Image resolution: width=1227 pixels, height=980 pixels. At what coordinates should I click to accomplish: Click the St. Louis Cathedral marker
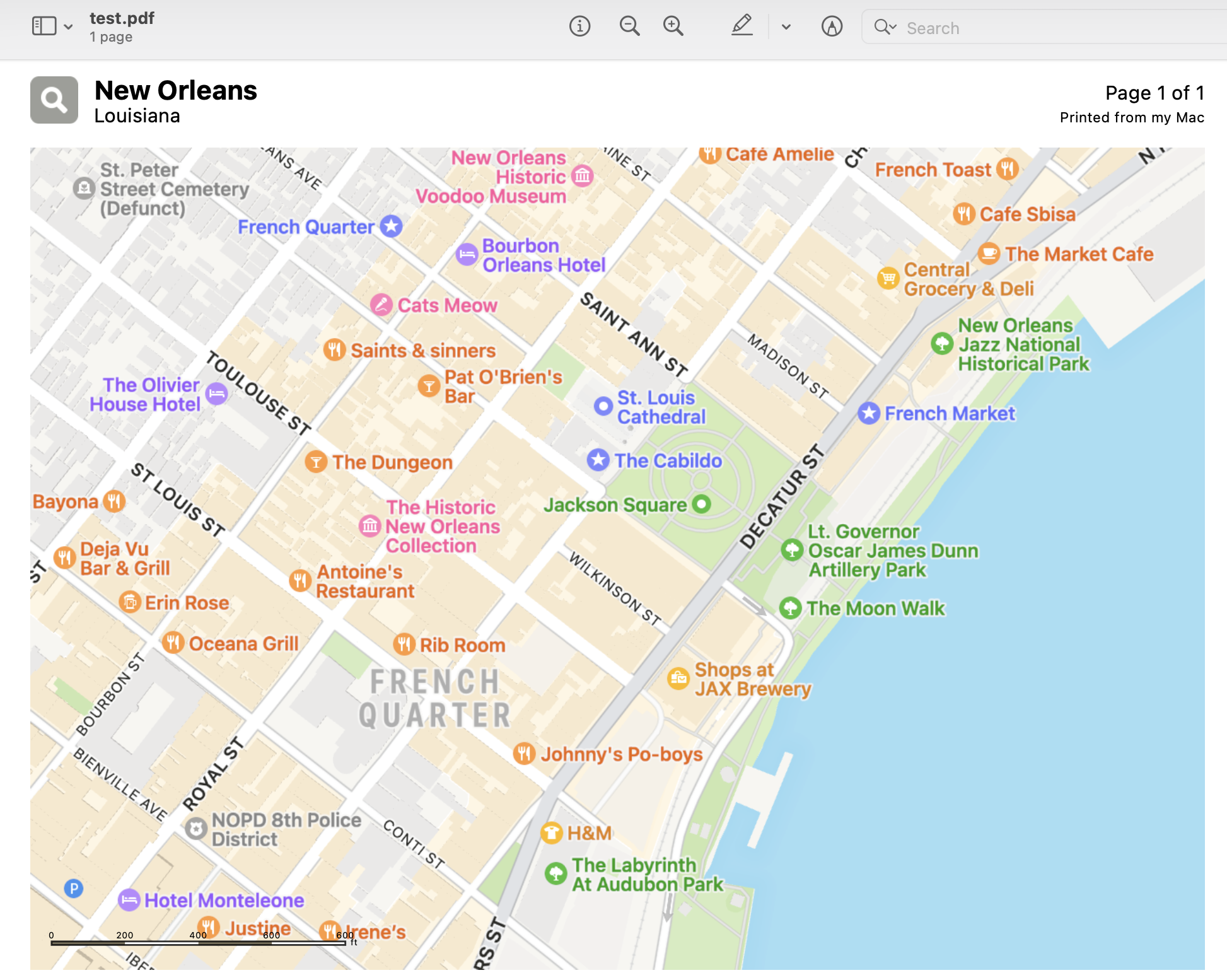(603, 406)
